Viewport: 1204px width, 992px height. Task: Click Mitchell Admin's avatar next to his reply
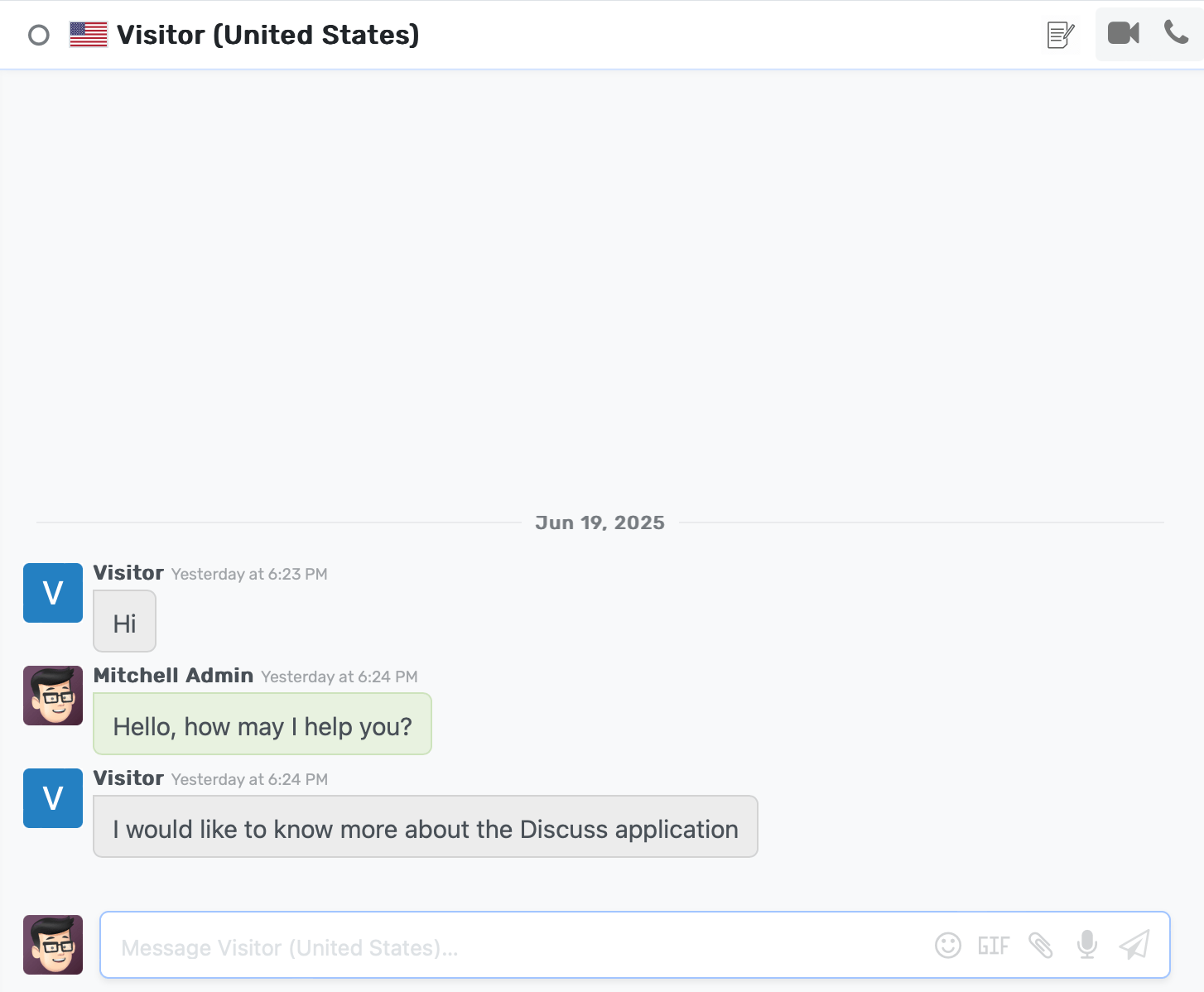point(52,696)
